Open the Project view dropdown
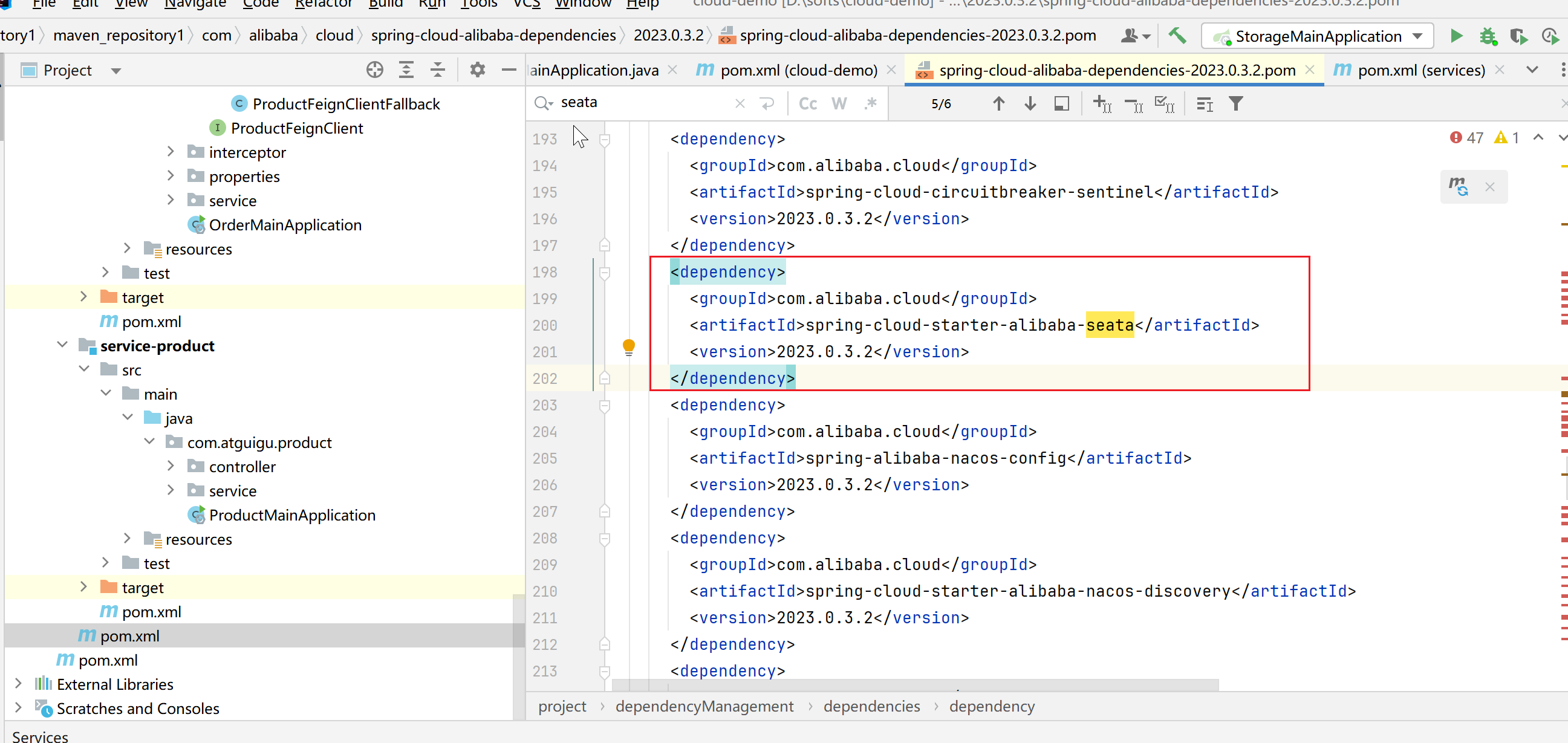Screen dimensions: 1568x743 pyautogui.click(x=115, y=71)
